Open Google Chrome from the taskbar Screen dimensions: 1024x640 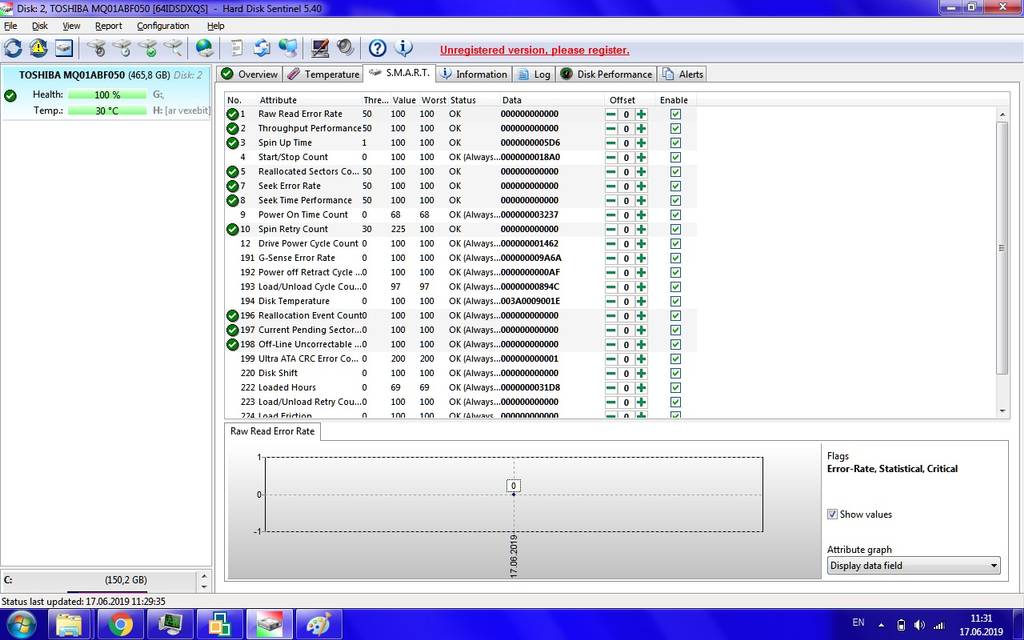pyautogui.click(x=120, y=625)
